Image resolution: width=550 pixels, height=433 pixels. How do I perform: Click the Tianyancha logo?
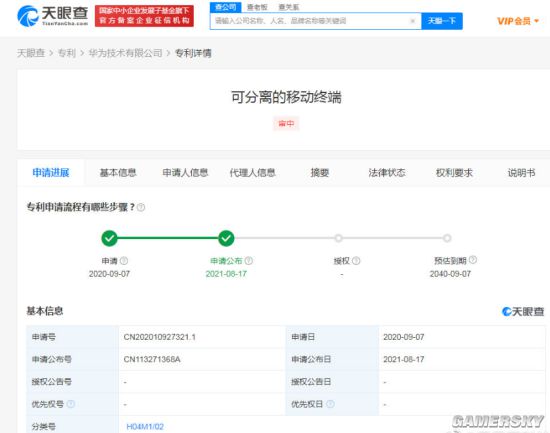(53, 16)
